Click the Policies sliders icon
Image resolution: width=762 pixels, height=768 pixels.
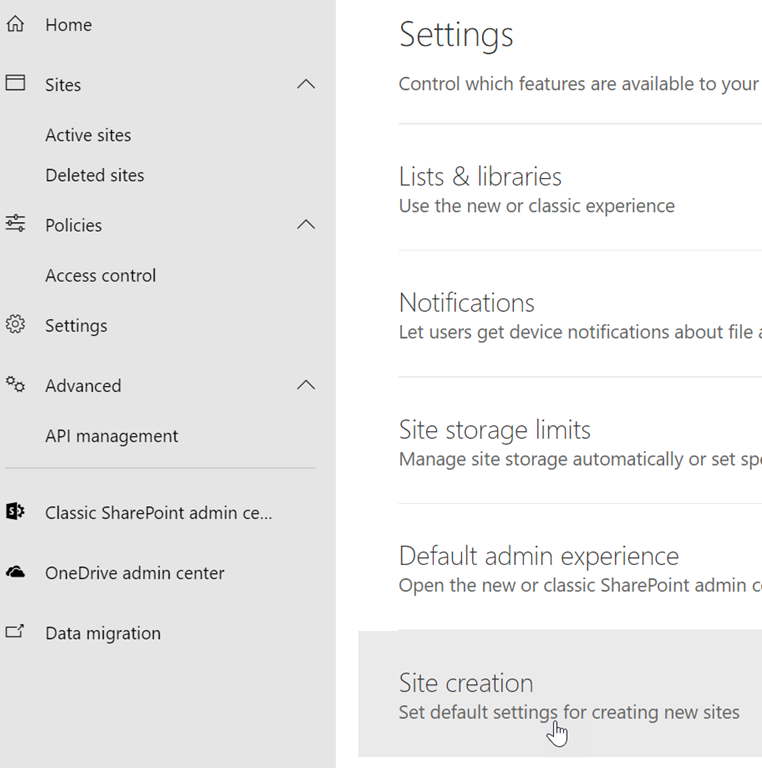[x=15, y=224]
